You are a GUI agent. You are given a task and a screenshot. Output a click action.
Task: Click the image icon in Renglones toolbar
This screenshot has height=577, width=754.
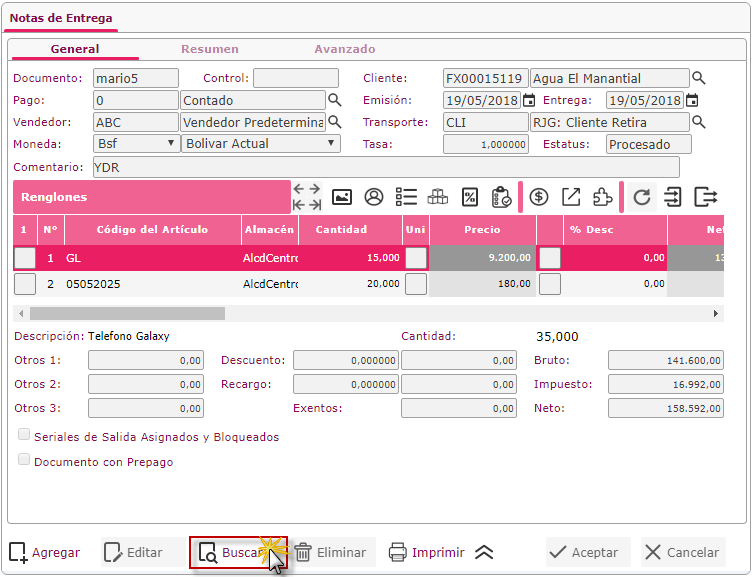[342, 197]
